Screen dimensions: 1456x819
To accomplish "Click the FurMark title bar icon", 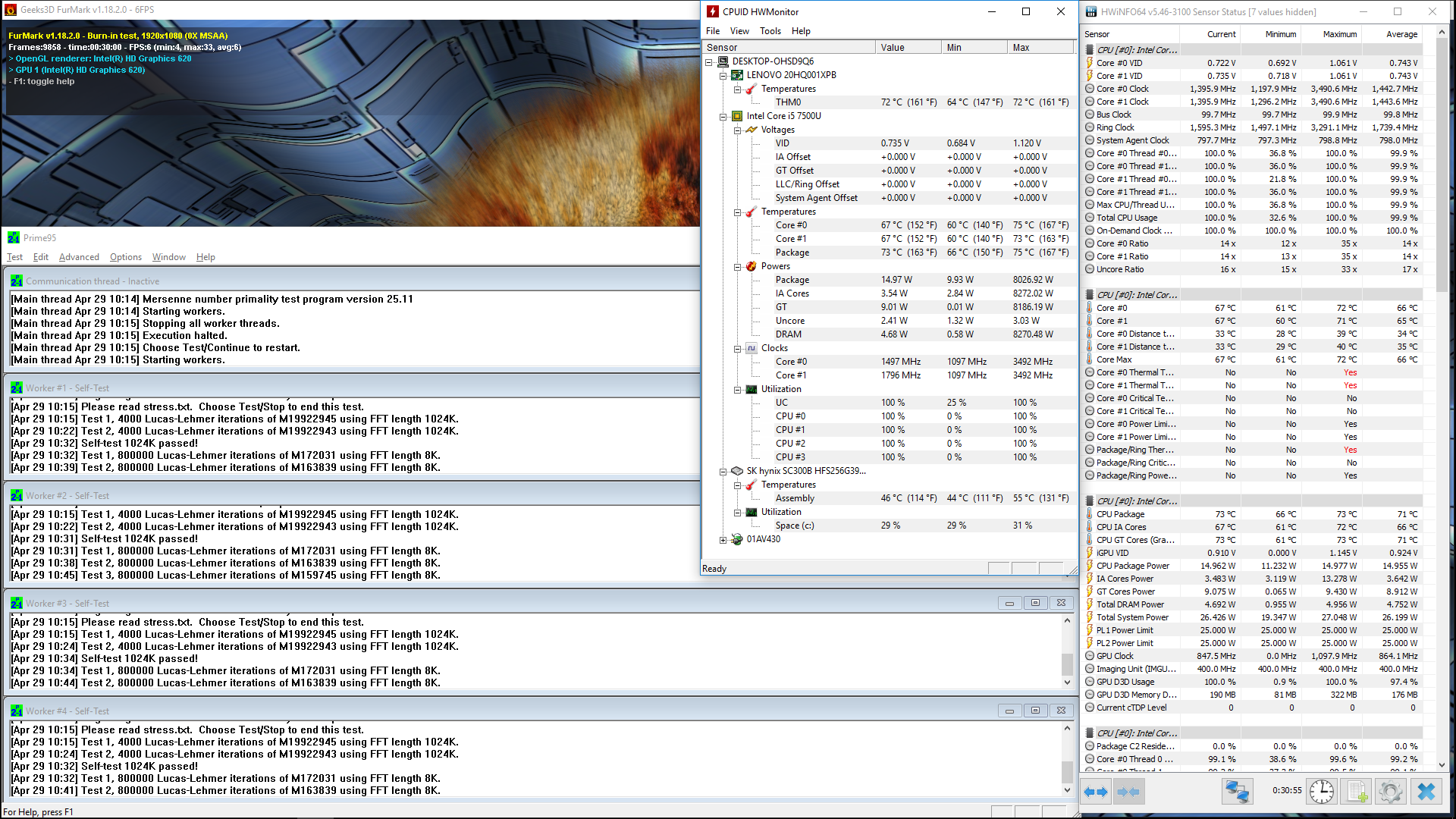I will (11, 10).
